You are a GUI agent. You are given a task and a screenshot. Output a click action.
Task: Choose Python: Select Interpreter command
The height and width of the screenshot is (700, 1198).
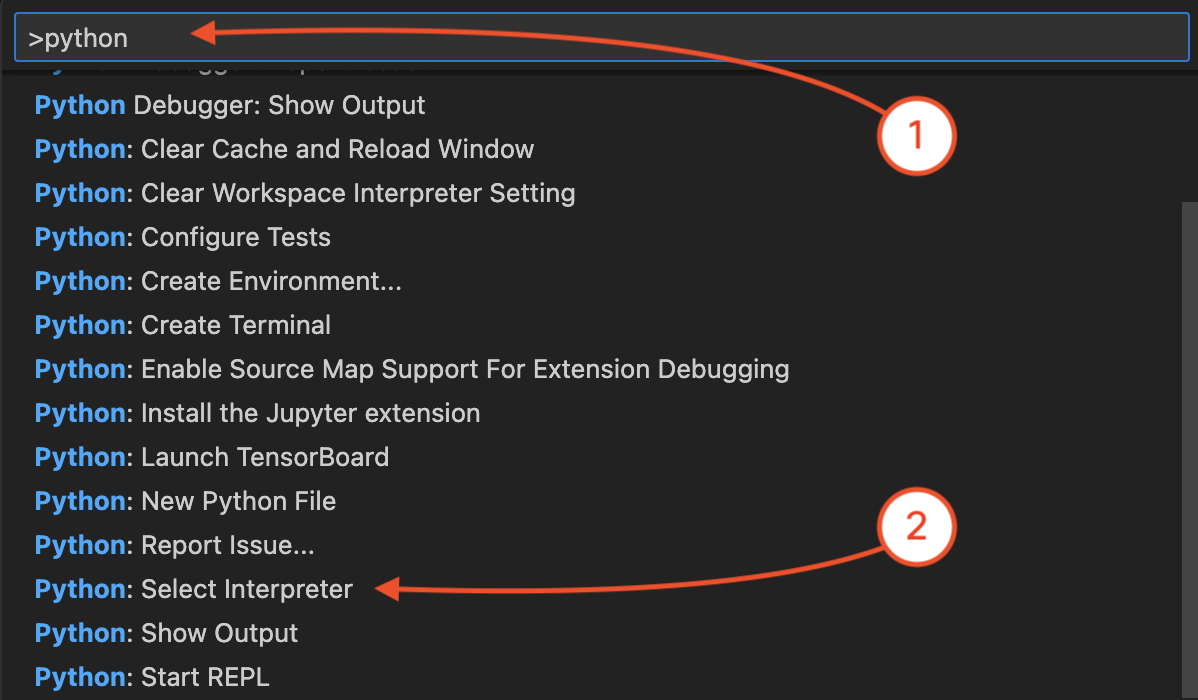(194, 589)
